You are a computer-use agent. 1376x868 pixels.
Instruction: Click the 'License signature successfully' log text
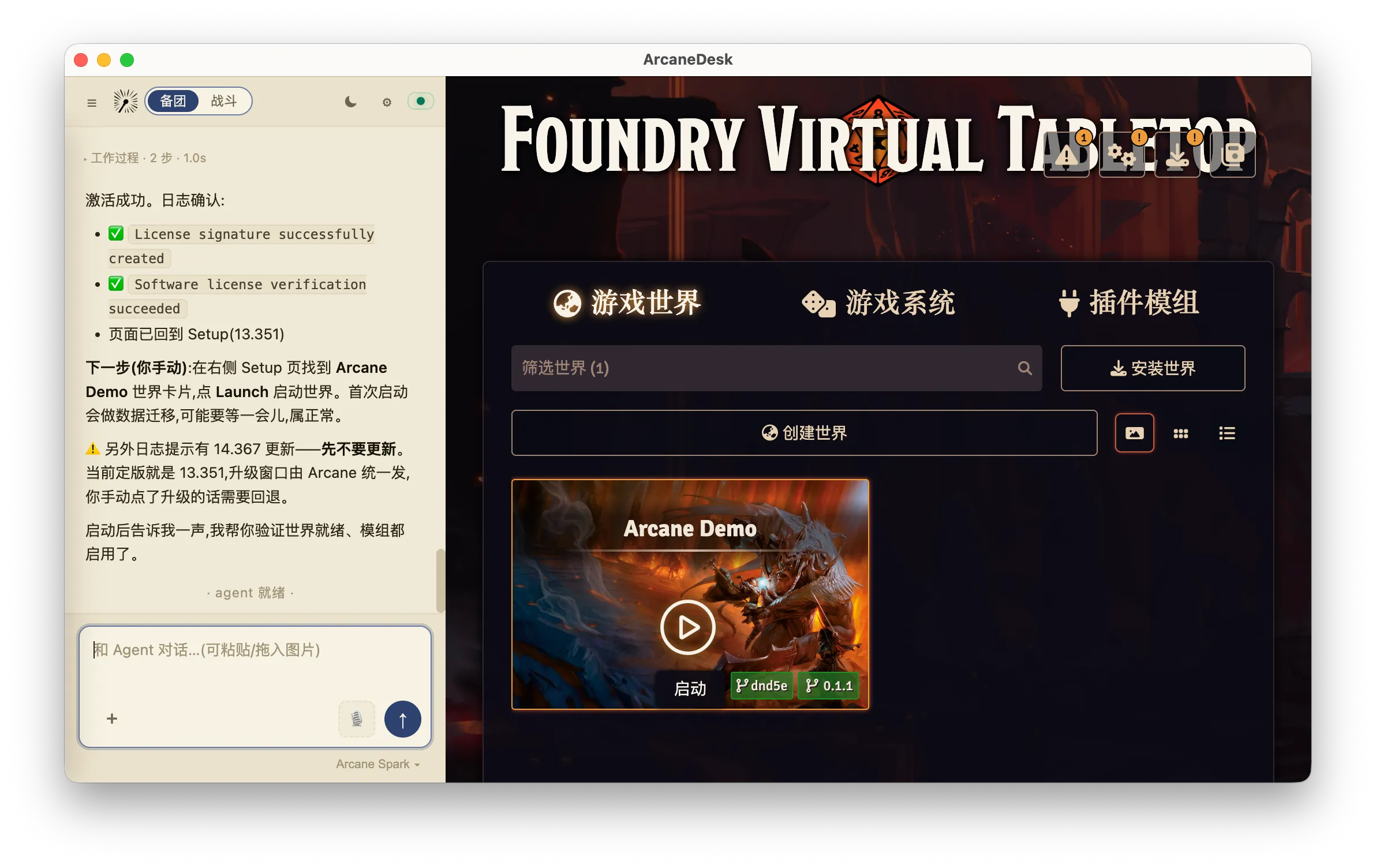point(254,234)
